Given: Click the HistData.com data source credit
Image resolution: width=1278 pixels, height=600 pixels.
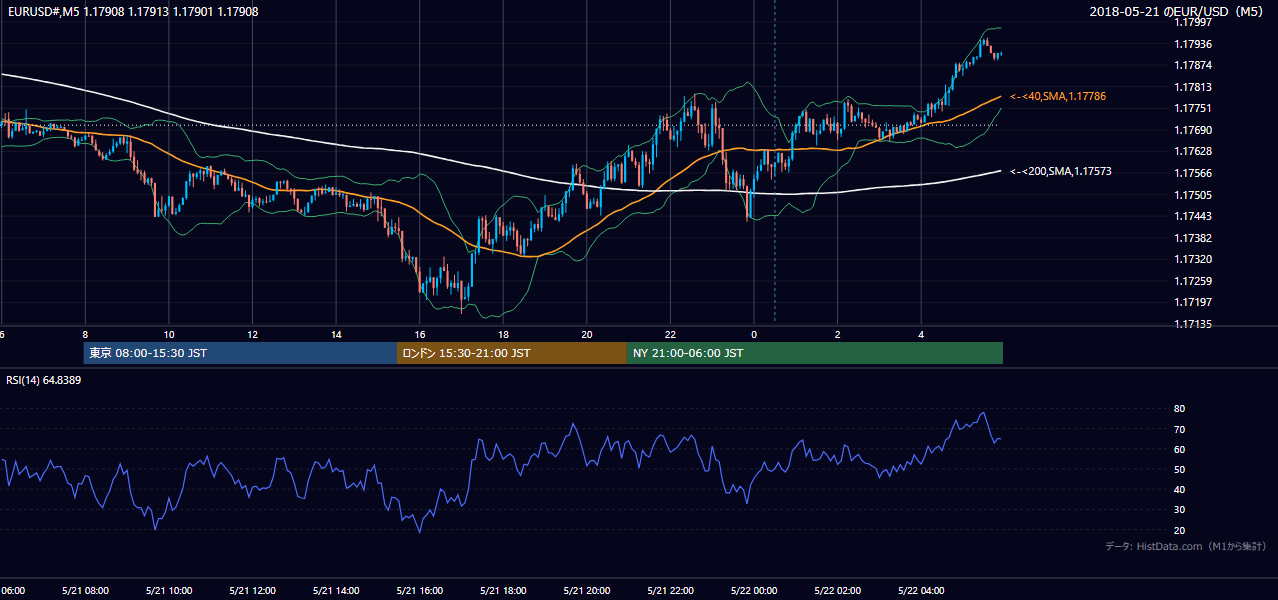Looking at the screenshot, I should pos(1185,546).
